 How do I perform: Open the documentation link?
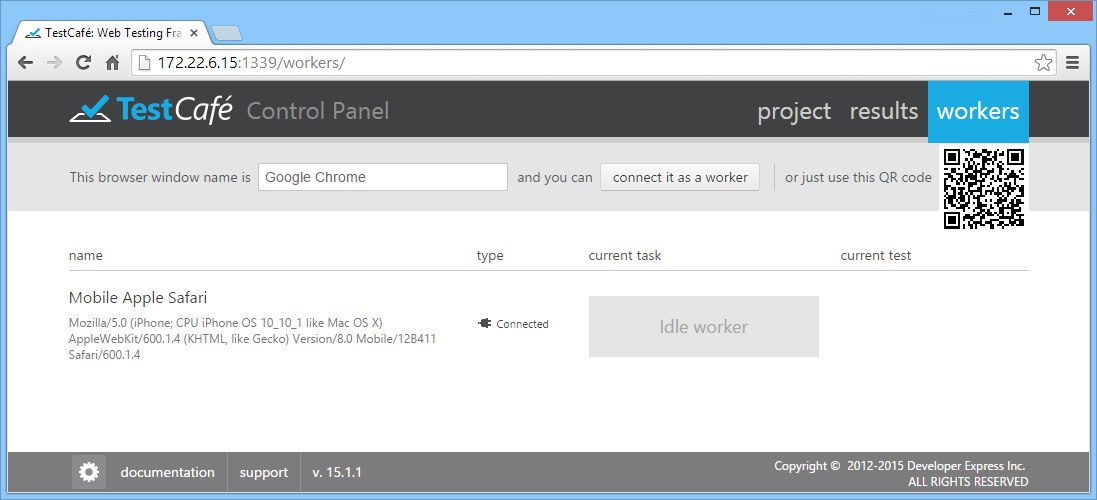click(167, 472)
